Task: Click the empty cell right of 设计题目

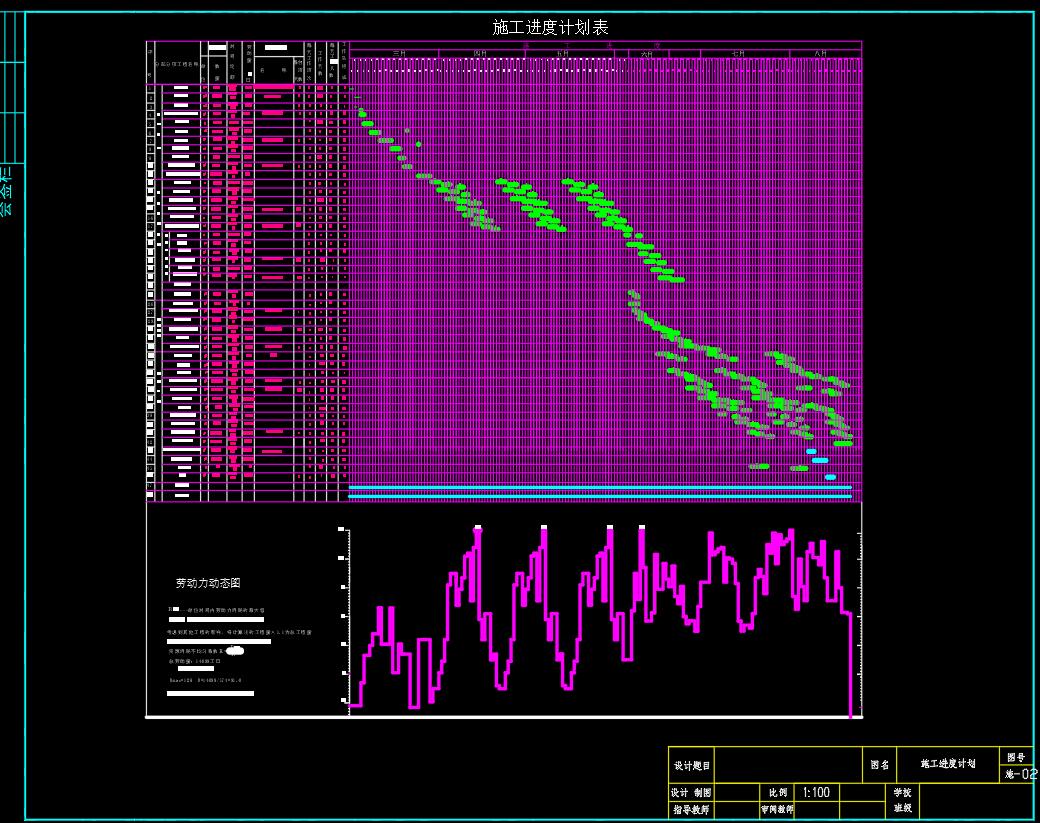Action: (788, 765)
